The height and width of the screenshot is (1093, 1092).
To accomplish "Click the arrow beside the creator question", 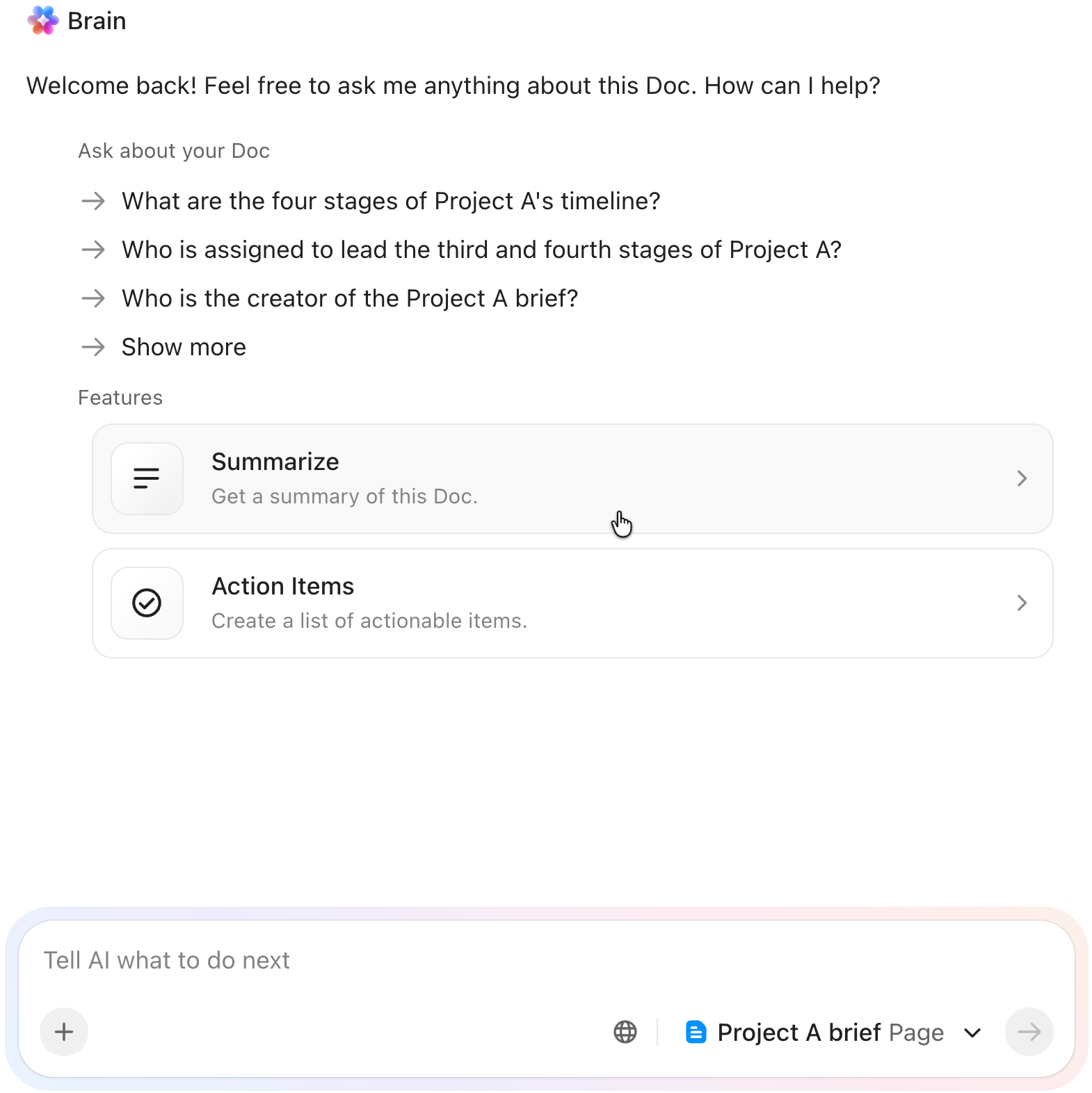I will 93,299.
